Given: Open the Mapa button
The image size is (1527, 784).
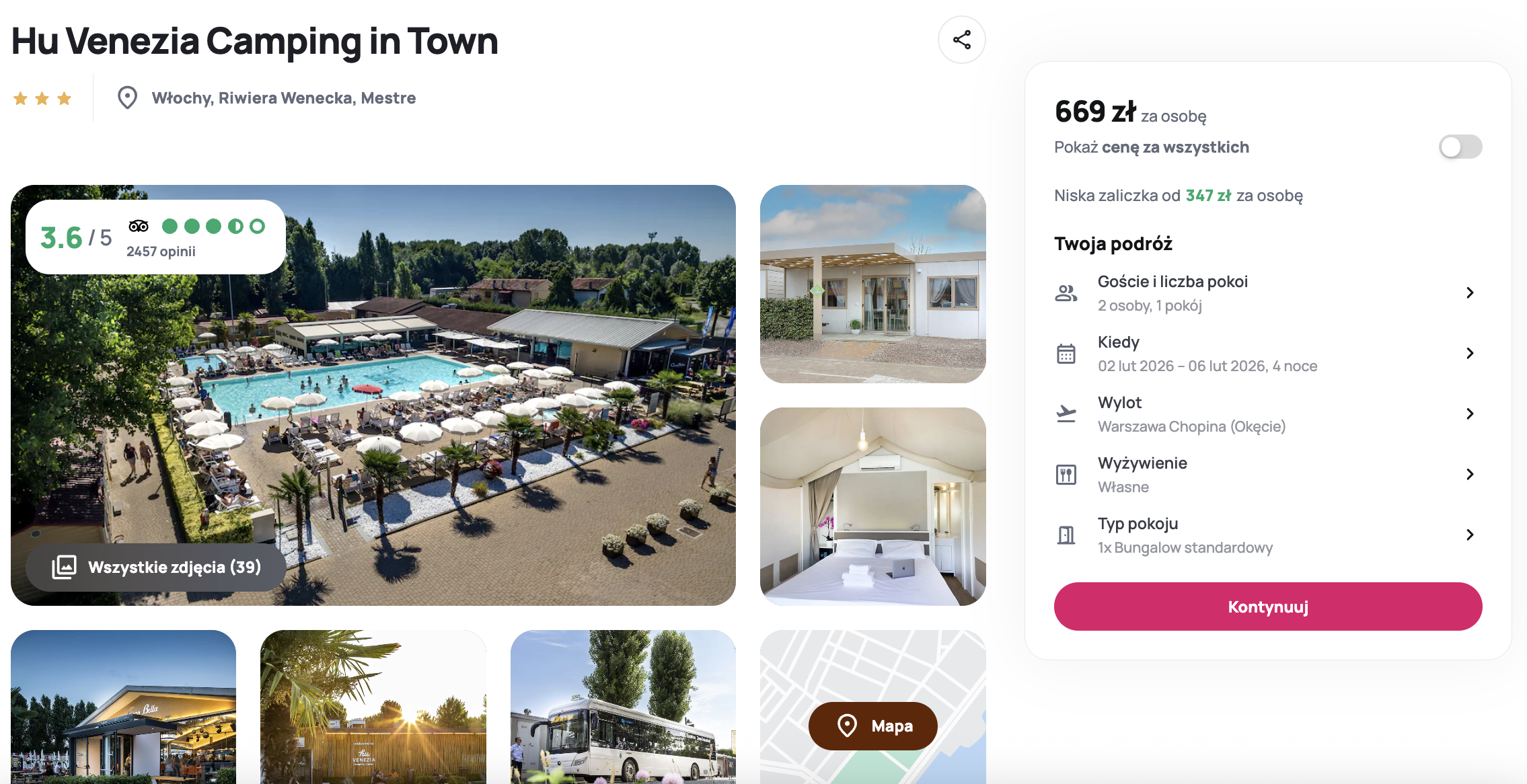Looking at the screenshot, I should click(x=873, y=726).
